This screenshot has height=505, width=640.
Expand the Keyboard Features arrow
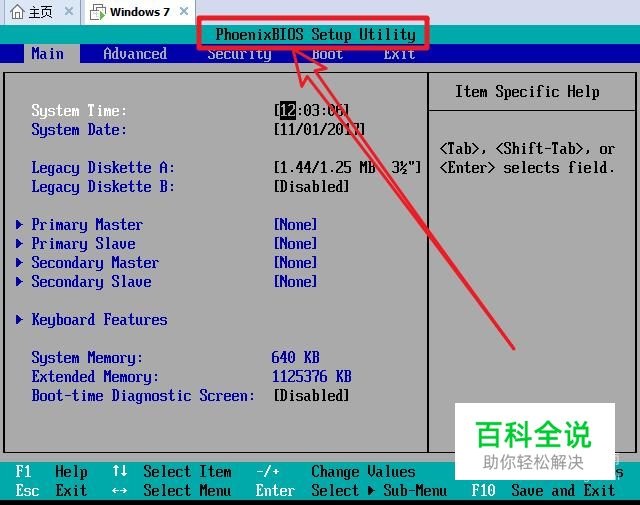19,319
